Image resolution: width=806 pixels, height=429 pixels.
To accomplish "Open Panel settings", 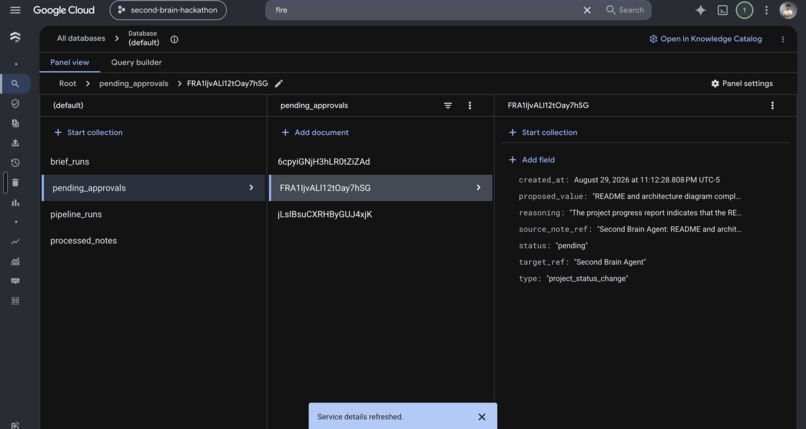I will coord(742,83).
